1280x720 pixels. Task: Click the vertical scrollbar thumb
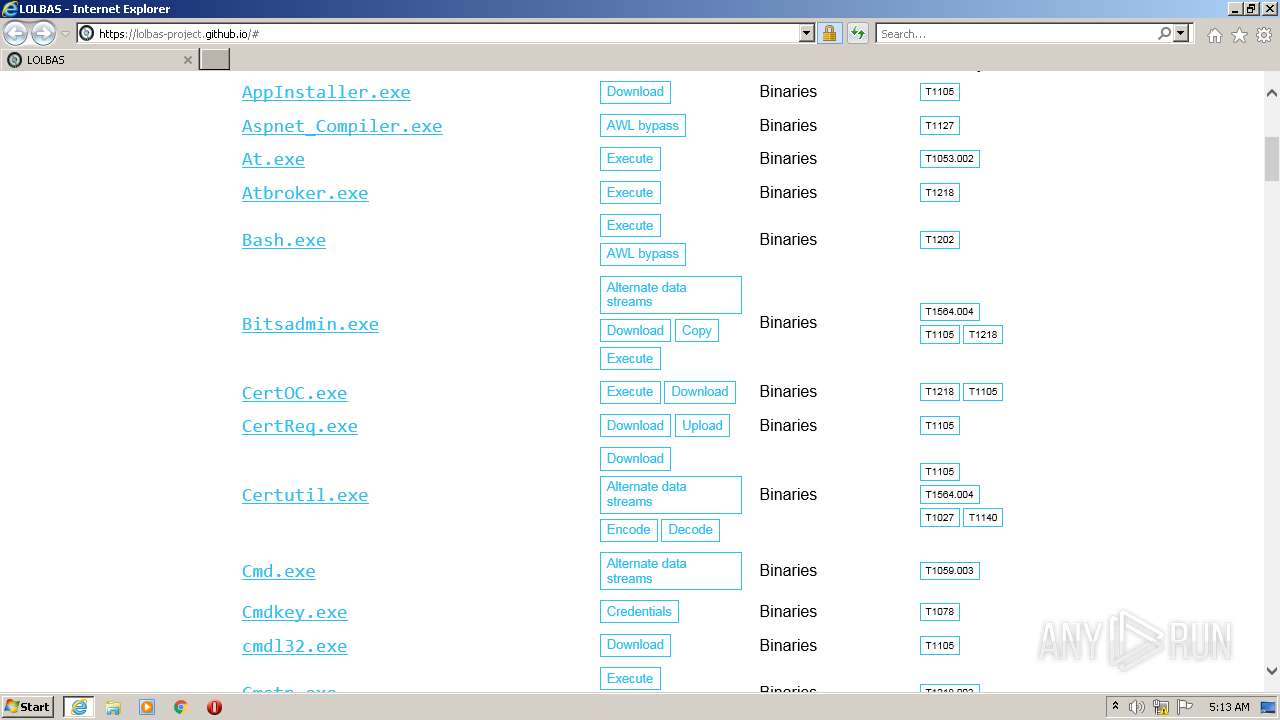click(1272, 159)
